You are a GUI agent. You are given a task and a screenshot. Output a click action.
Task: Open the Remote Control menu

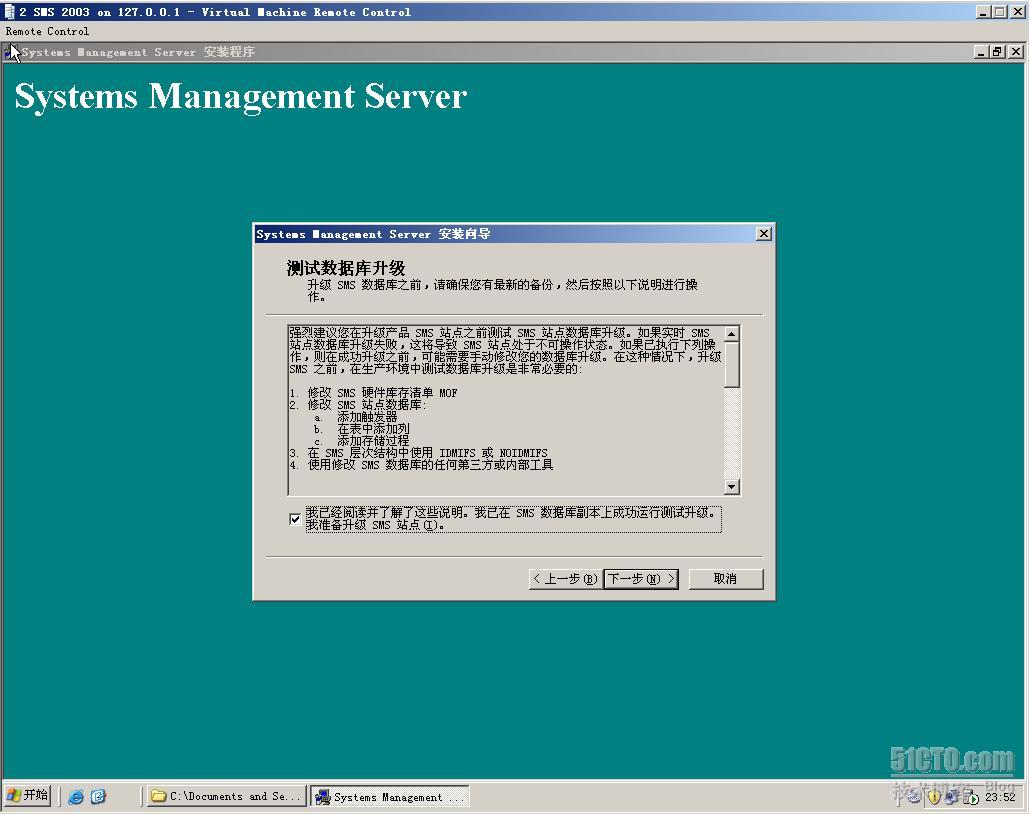[x=47, y=31]
